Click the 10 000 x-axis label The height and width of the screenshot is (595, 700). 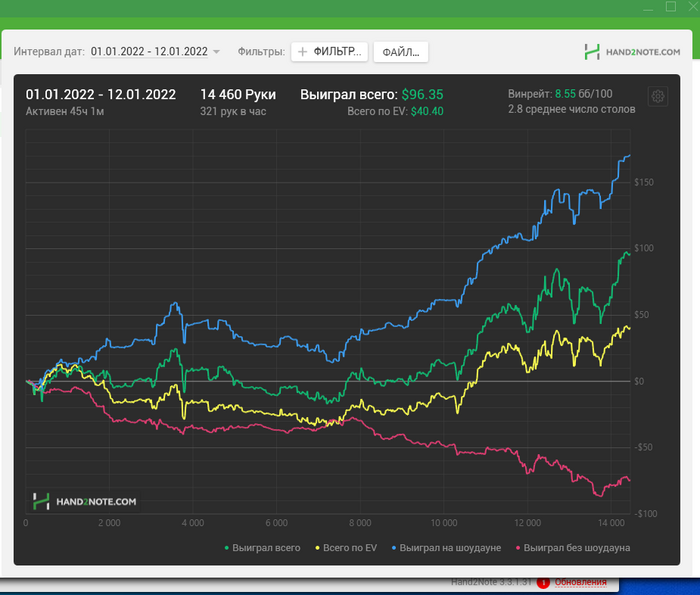click(444, 523)
